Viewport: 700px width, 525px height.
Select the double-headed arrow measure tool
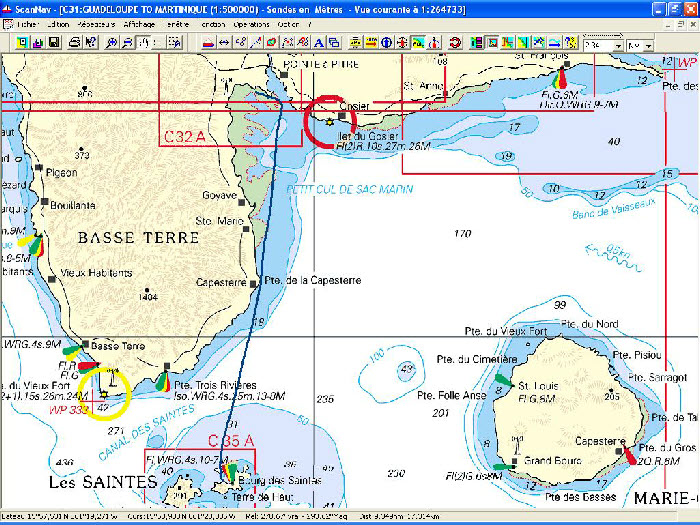225,43
